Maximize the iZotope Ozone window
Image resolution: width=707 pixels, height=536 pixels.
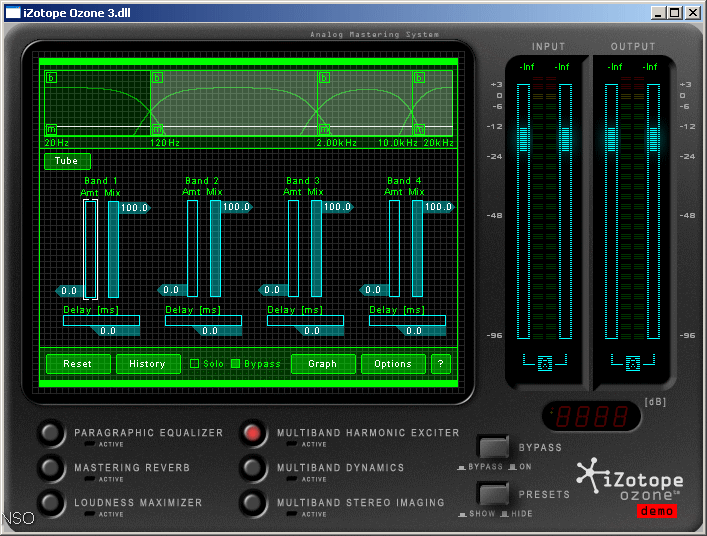(x=675, y=13)
